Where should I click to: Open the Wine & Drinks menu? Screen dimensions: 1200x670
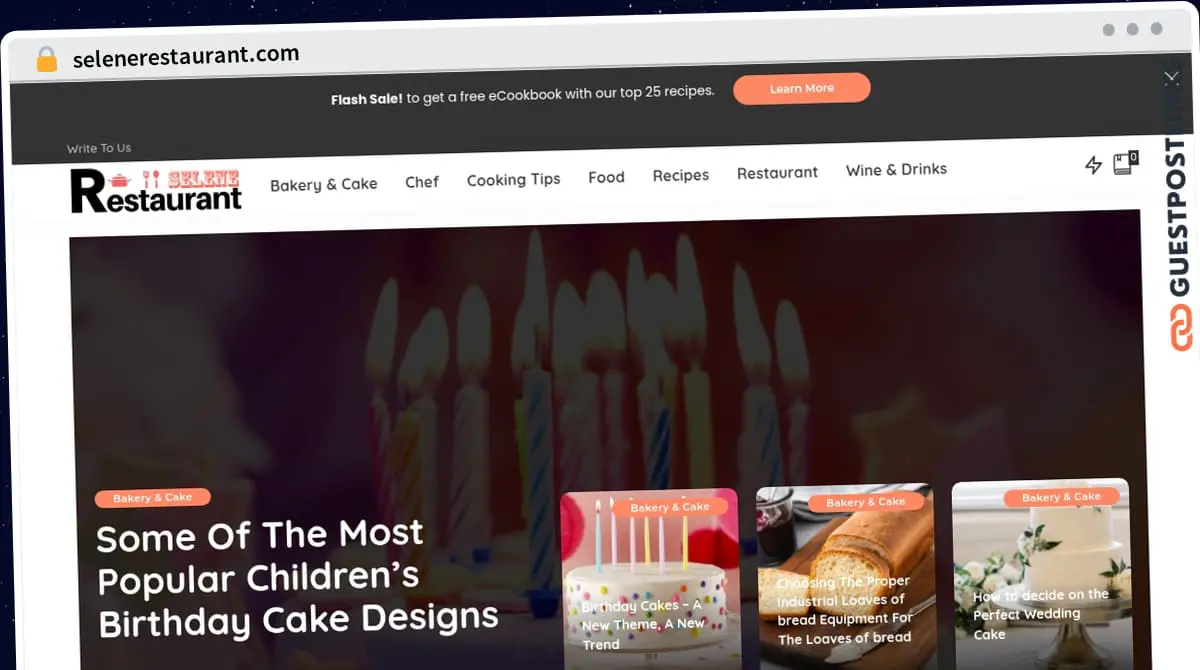(896, 169)
